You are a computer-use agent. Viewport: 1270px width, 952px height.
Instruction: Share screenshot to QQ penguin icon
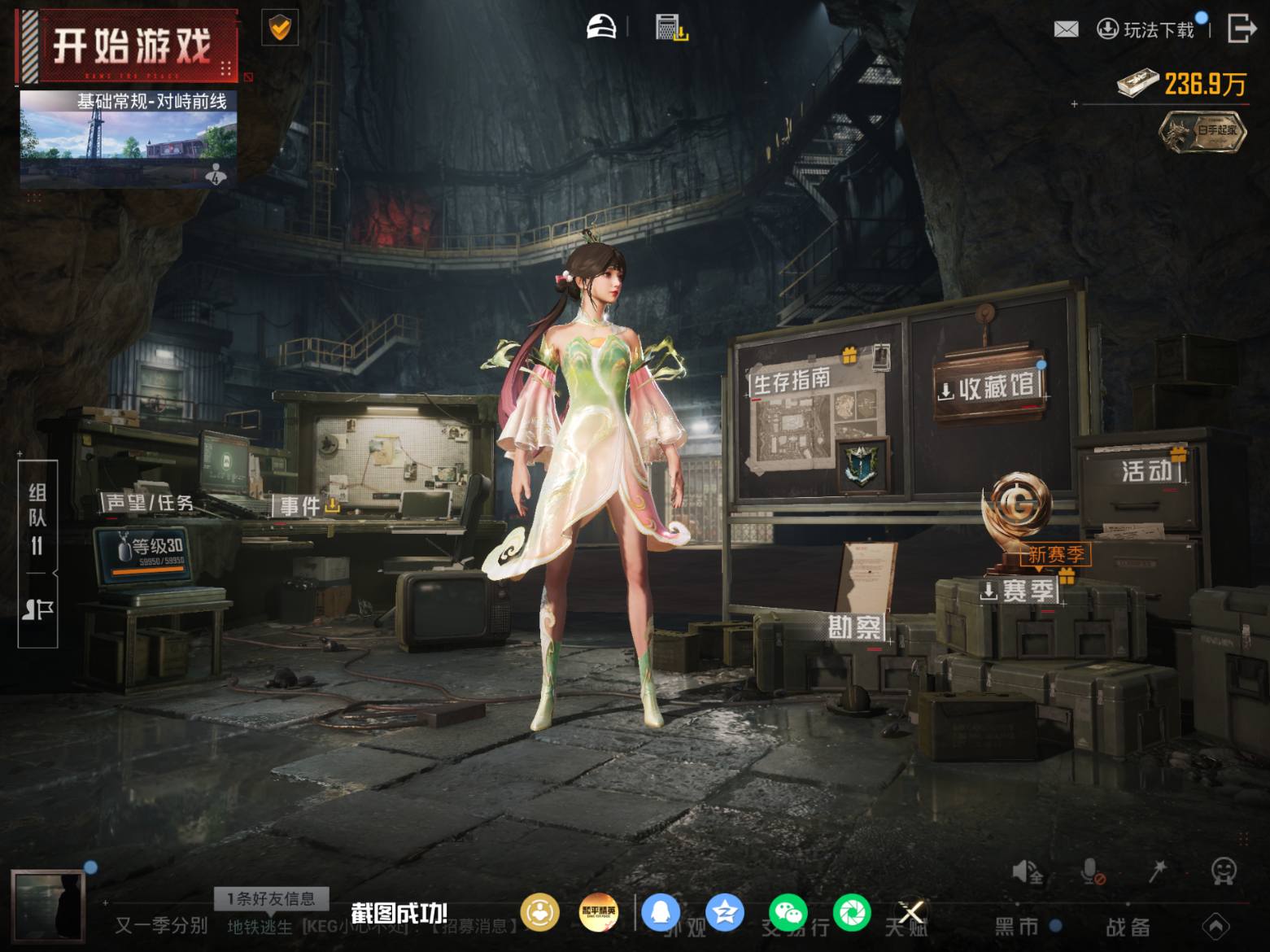tap(661, 912)
